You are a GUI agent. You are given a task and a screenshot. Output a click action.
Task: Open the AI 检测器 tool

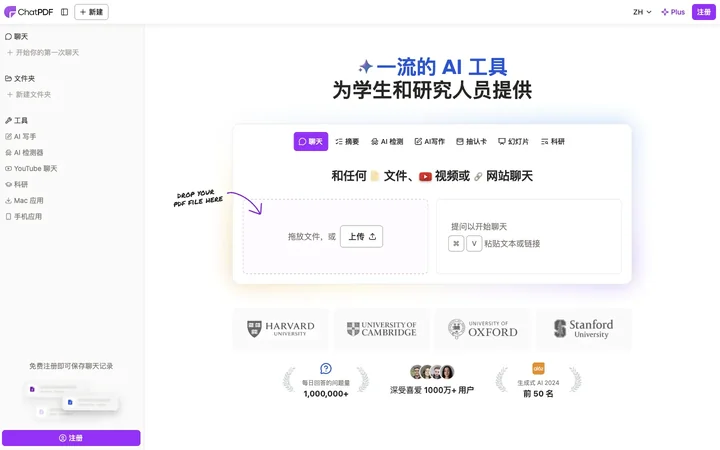(24, 152)
